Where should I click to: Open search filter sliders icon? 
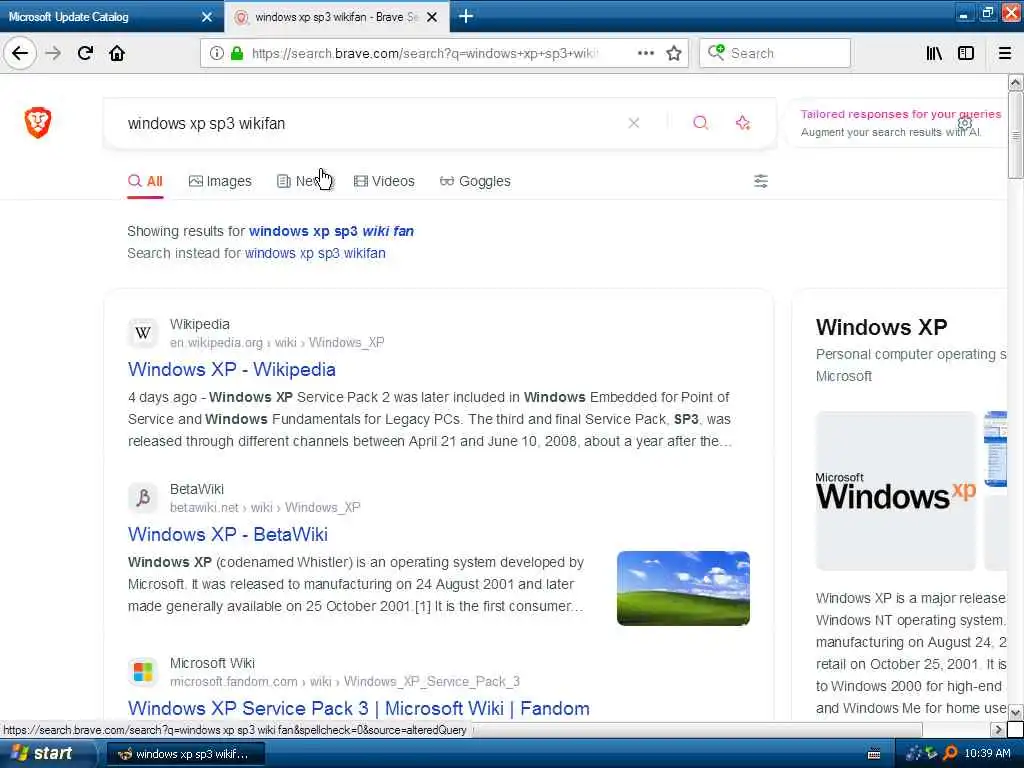click(x=761, y=181)
